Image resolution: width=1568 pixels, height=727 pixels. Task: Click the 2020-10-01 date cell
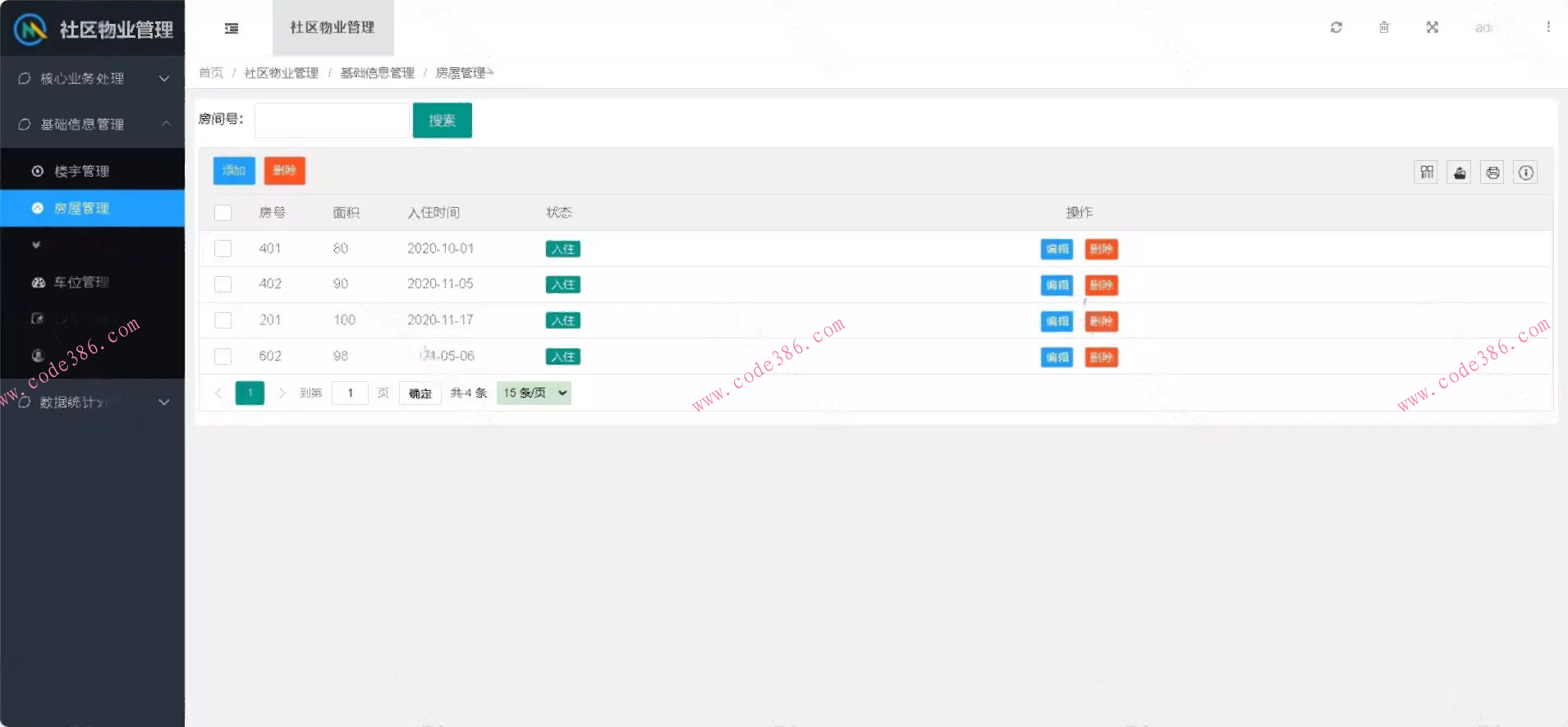click(440, 248)
